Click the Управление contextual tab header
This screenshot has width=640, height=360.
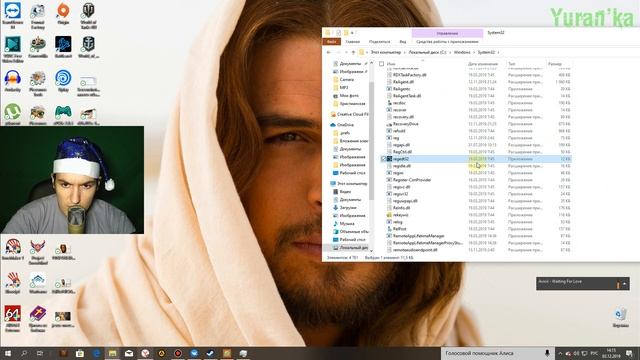click(447, 33)
